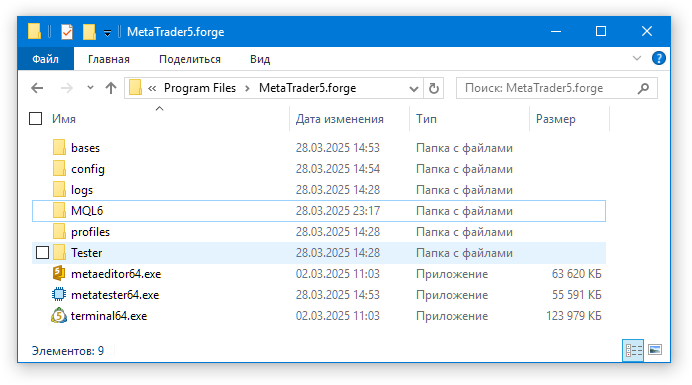692x385 pixels.
Task: Click the metatester64.exe chip icon
Action: tap(59, 294)
